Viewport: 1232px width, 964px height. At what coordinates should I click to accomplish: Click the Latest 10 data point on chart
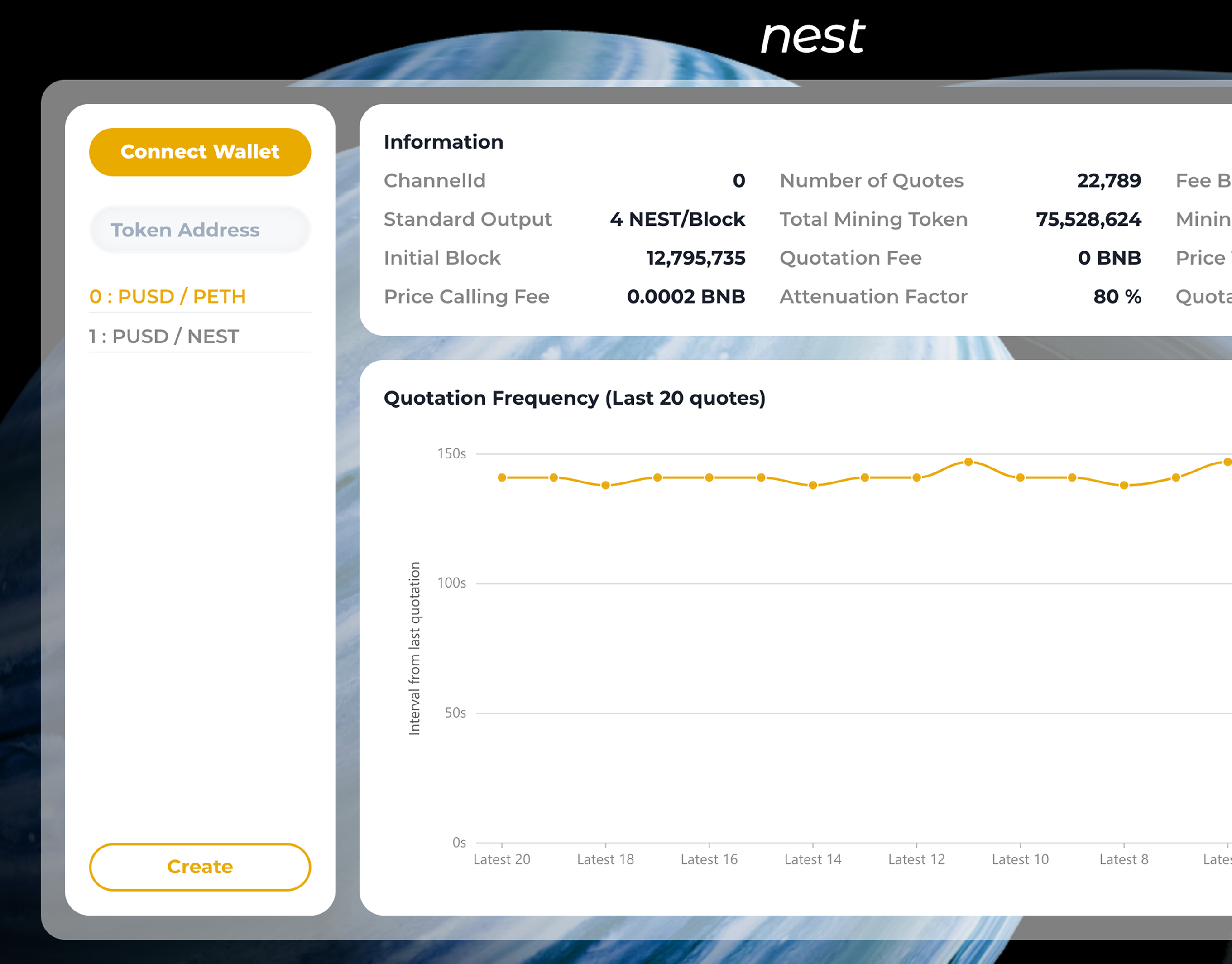coord(1020,477)
